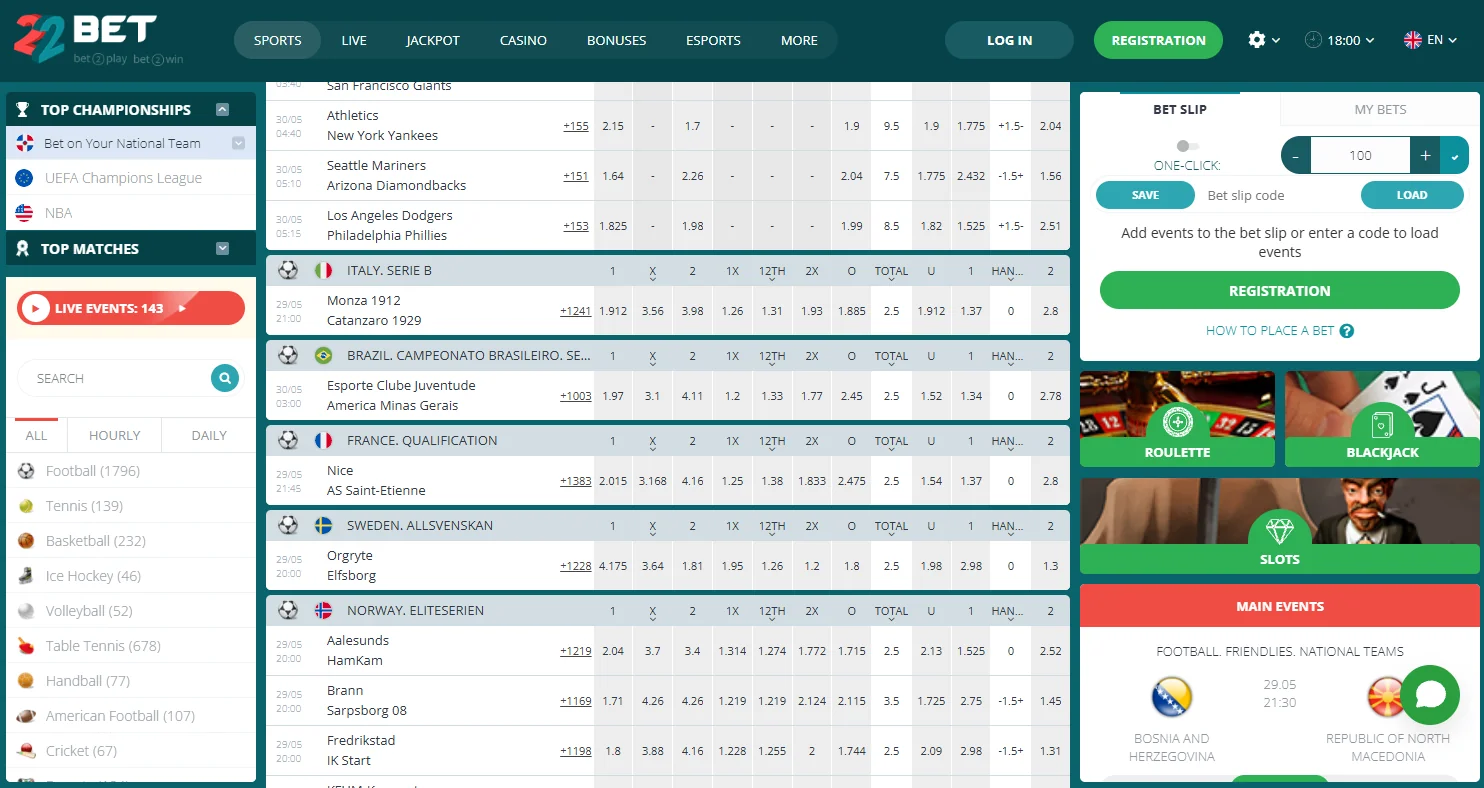Click the help question mark icon
This screenshot has width=1484, height=788.
(x=1347, y=330)
